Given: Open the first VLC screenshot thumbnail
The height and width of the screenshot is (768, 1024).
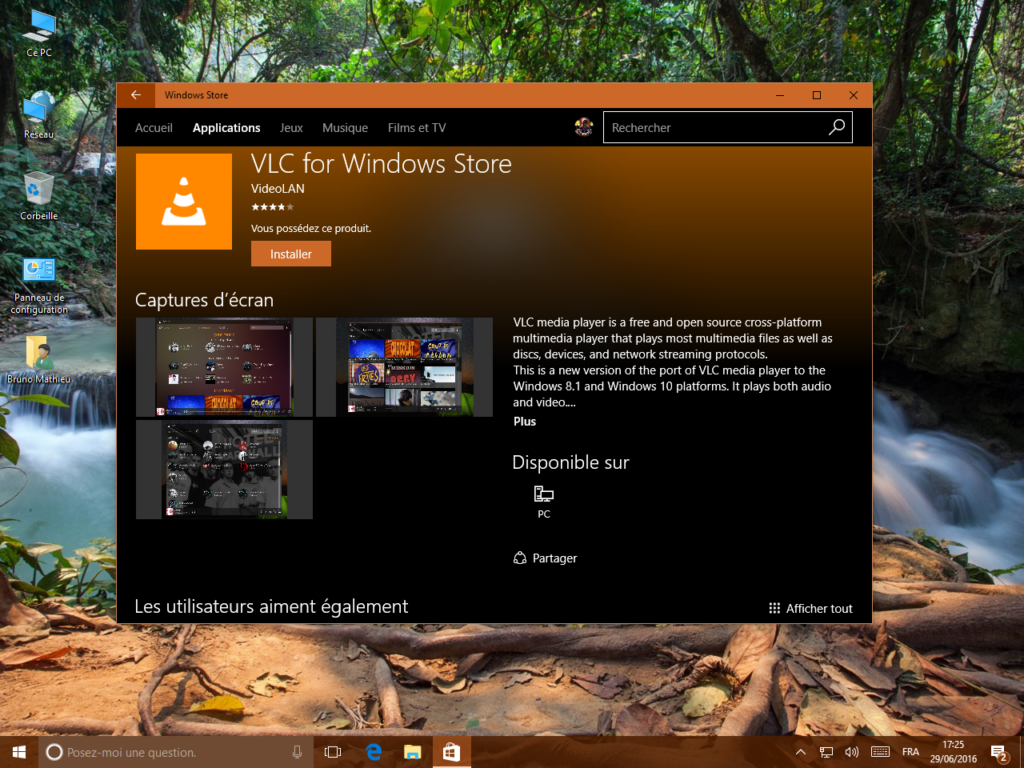Looking at the screenshot, I should click(224, 366).
